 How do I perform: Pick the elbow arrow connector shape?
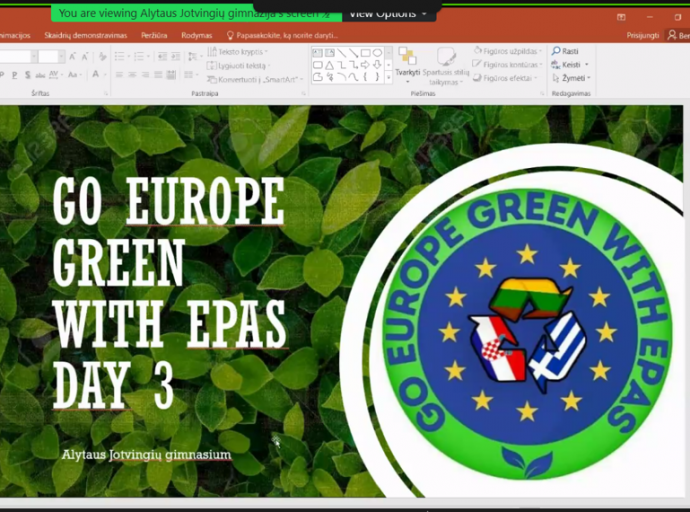pyautogui.click(x=353, y=65)
